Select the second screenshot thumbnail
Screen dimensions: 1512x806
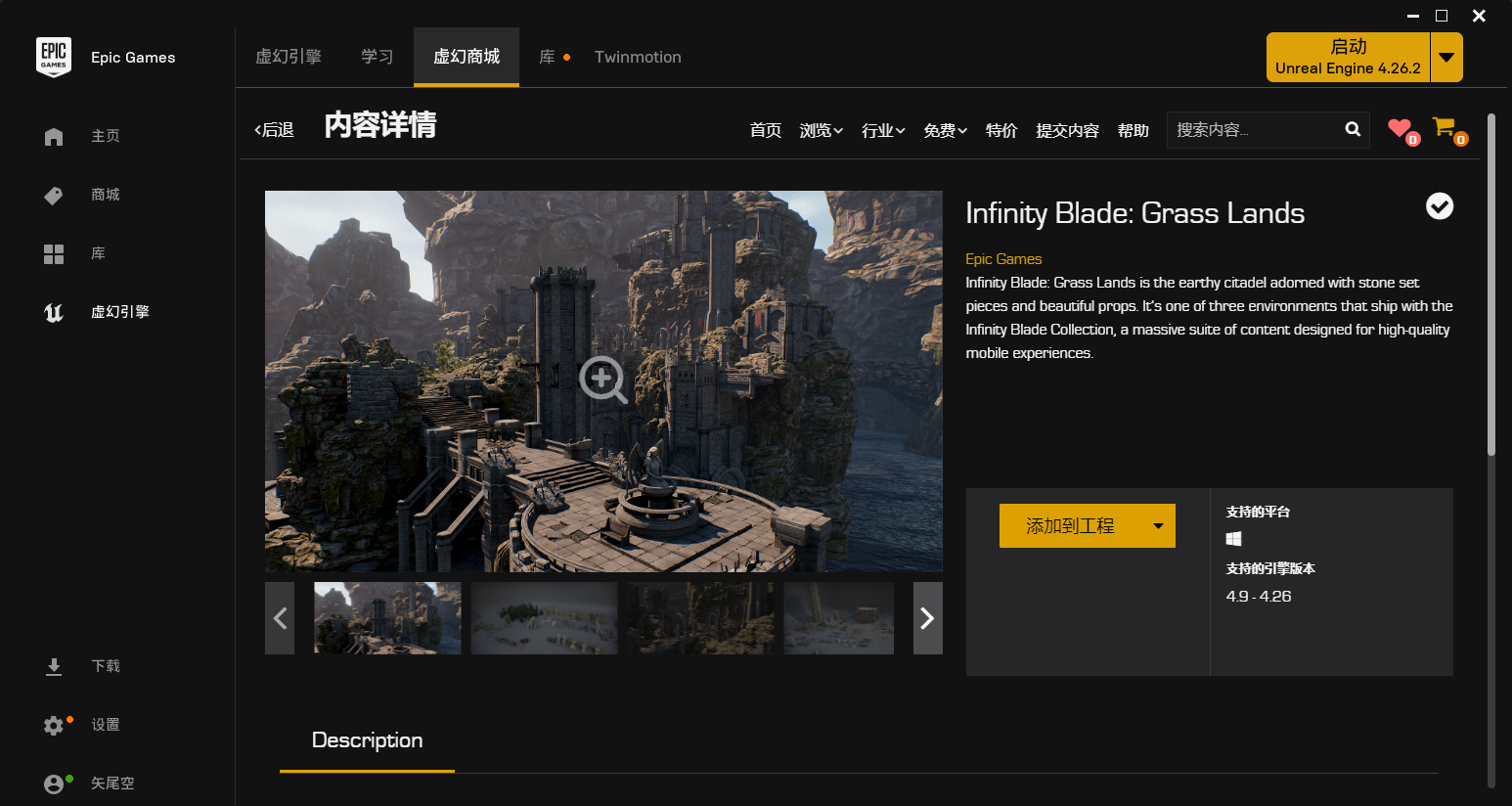(544, 618)
